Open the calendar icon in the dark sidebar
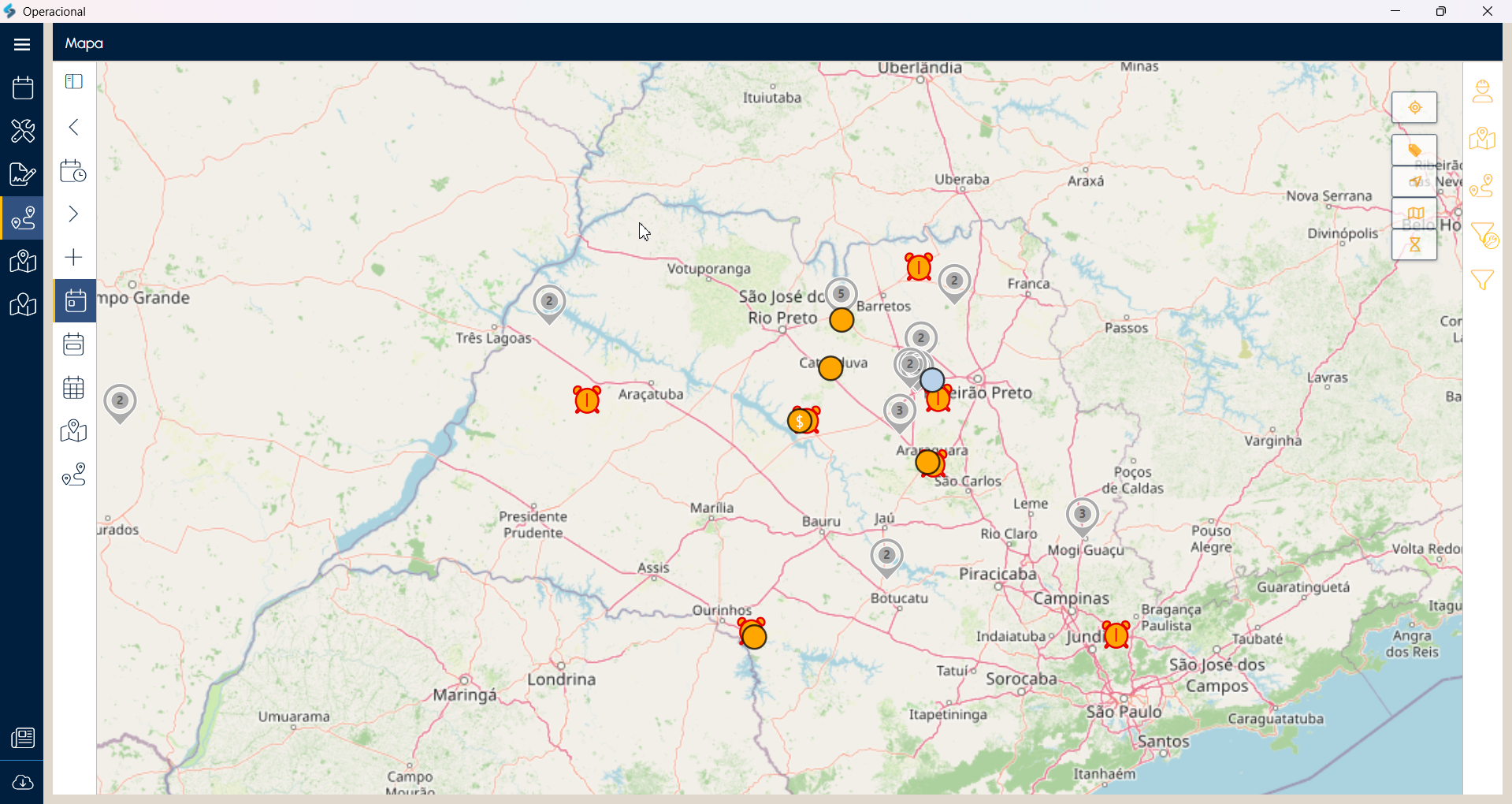The height and width of the screenshot is (804, 1512). point(22,87)
